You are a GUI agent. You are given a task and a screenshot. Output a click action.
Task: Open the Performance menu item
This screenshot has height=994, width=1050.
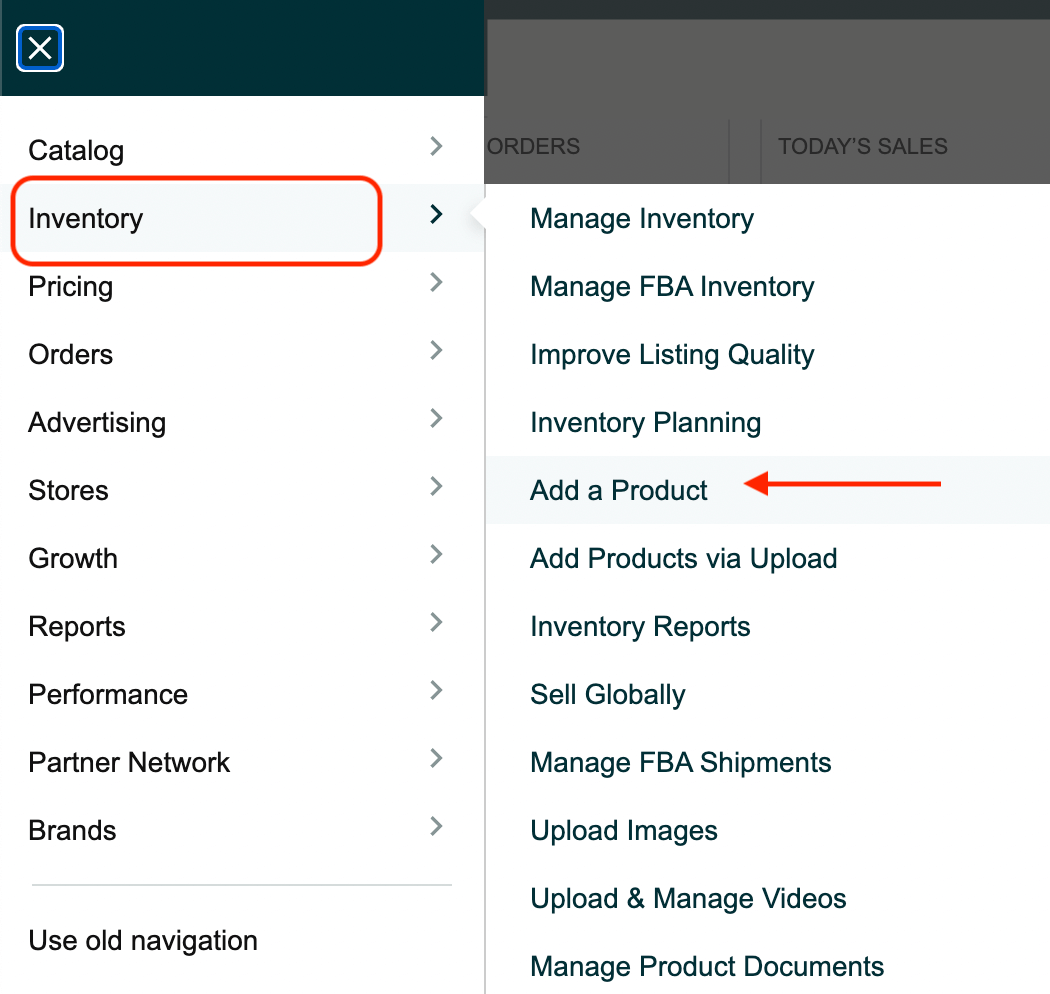coord(108,695)
